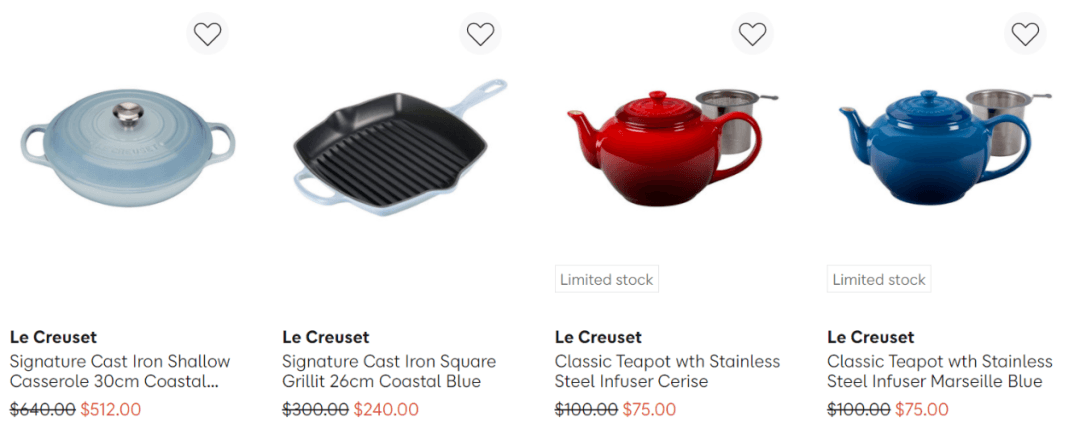Viewport: 1080px width, 429px height.
Task: Open Classic Teapot Infuser Cerise product link
Action: [667, 371]
